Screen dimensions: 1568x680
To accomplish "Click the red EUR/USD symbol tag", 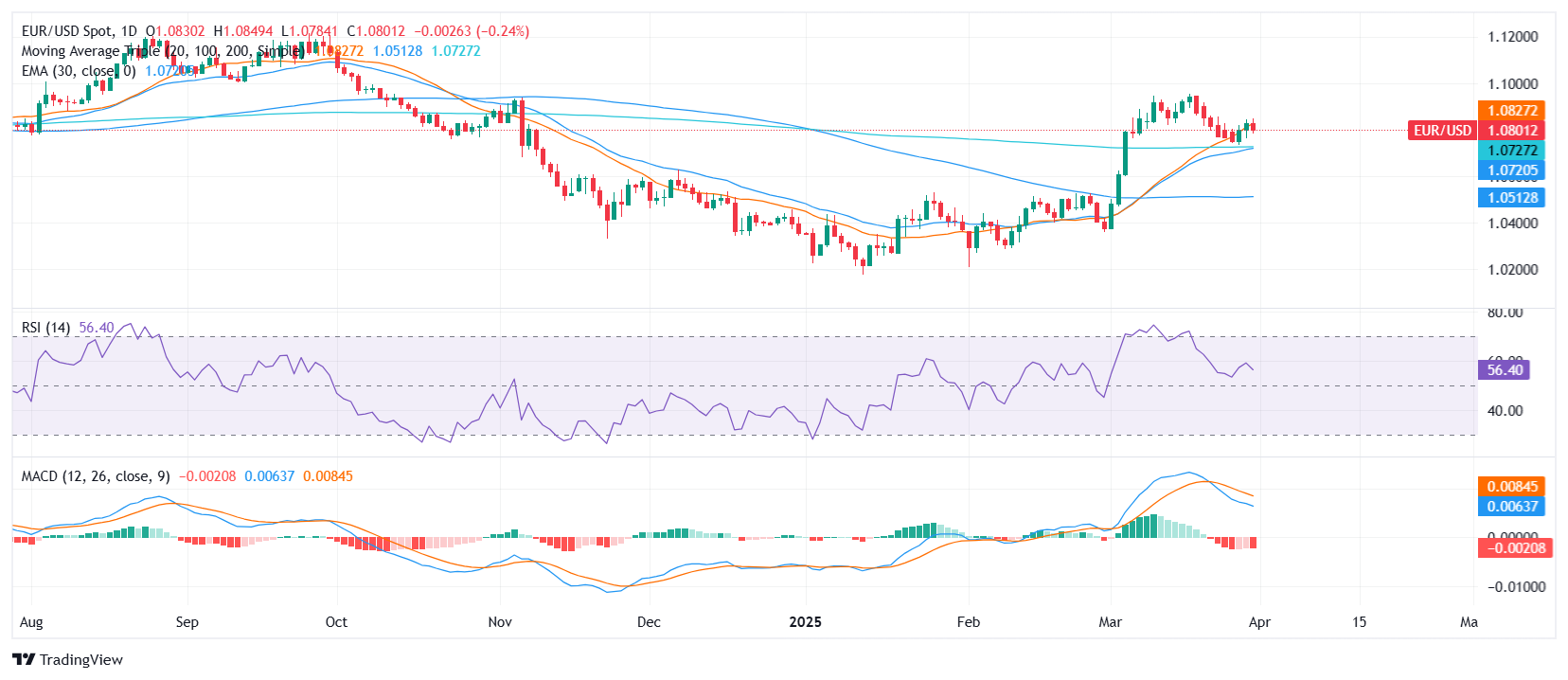I will pyautogui.click(x=1442, y=131).
